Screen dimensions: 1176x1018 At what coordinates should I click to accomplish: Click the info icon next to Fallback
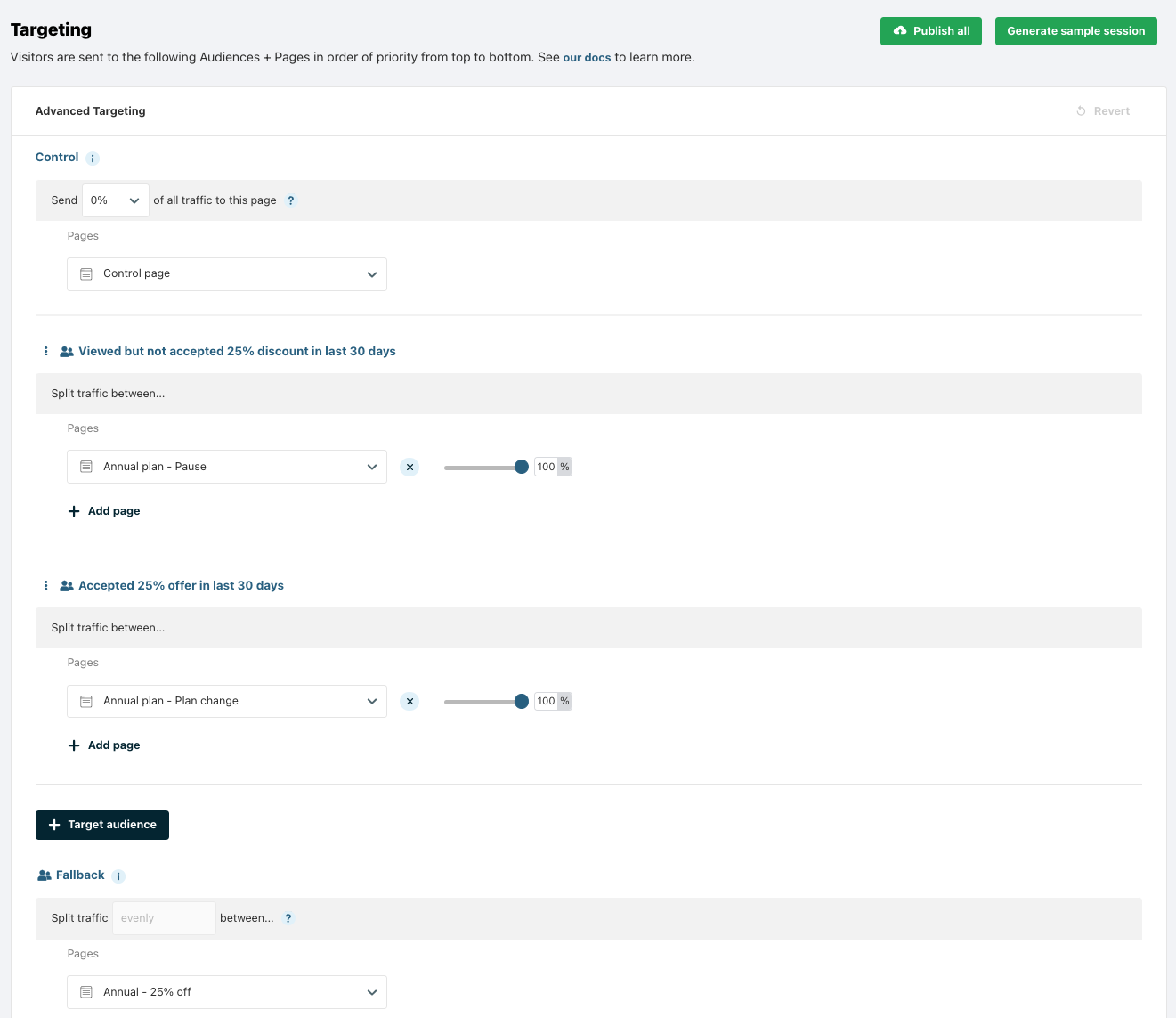(118, 876)
